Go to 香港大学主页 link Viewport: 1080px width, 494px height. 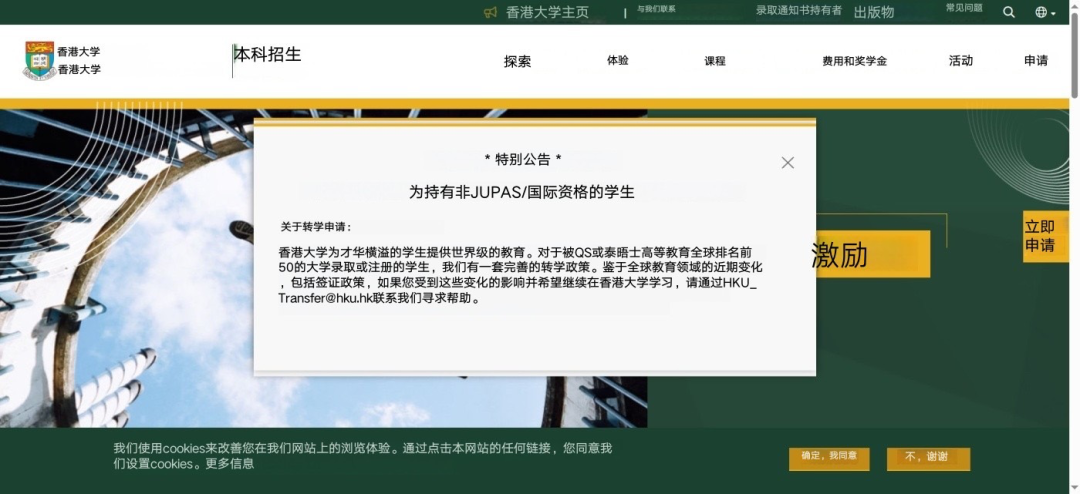(x=548, y=12)
